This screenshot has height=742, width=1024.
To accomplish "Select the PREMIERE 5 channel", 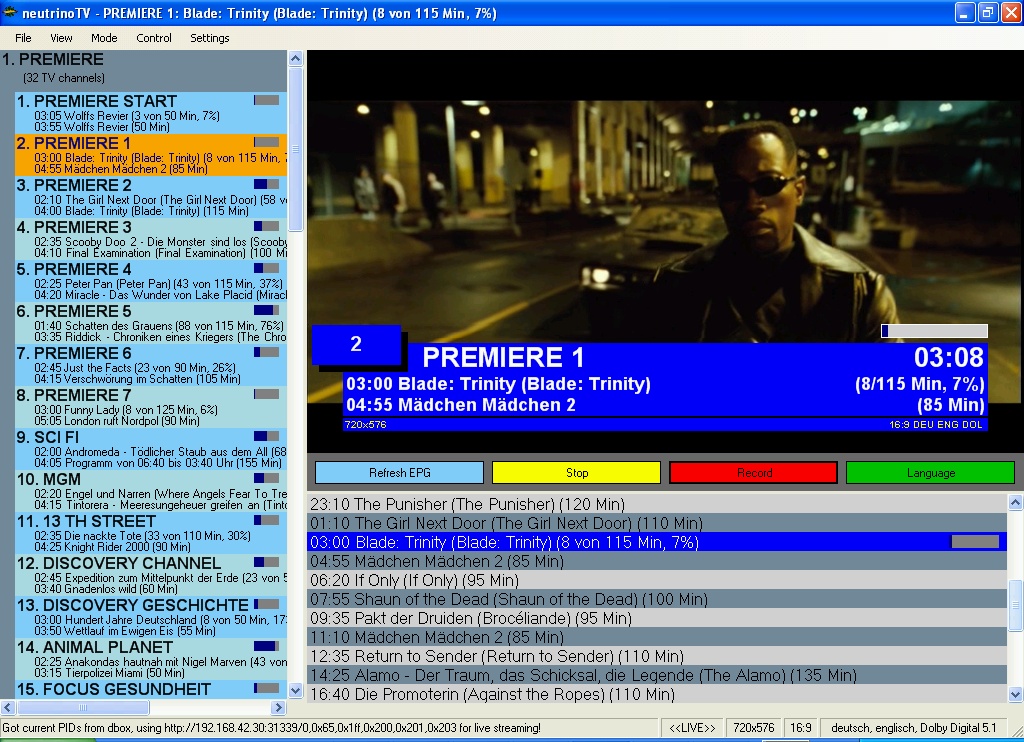I will pos(151,323).
